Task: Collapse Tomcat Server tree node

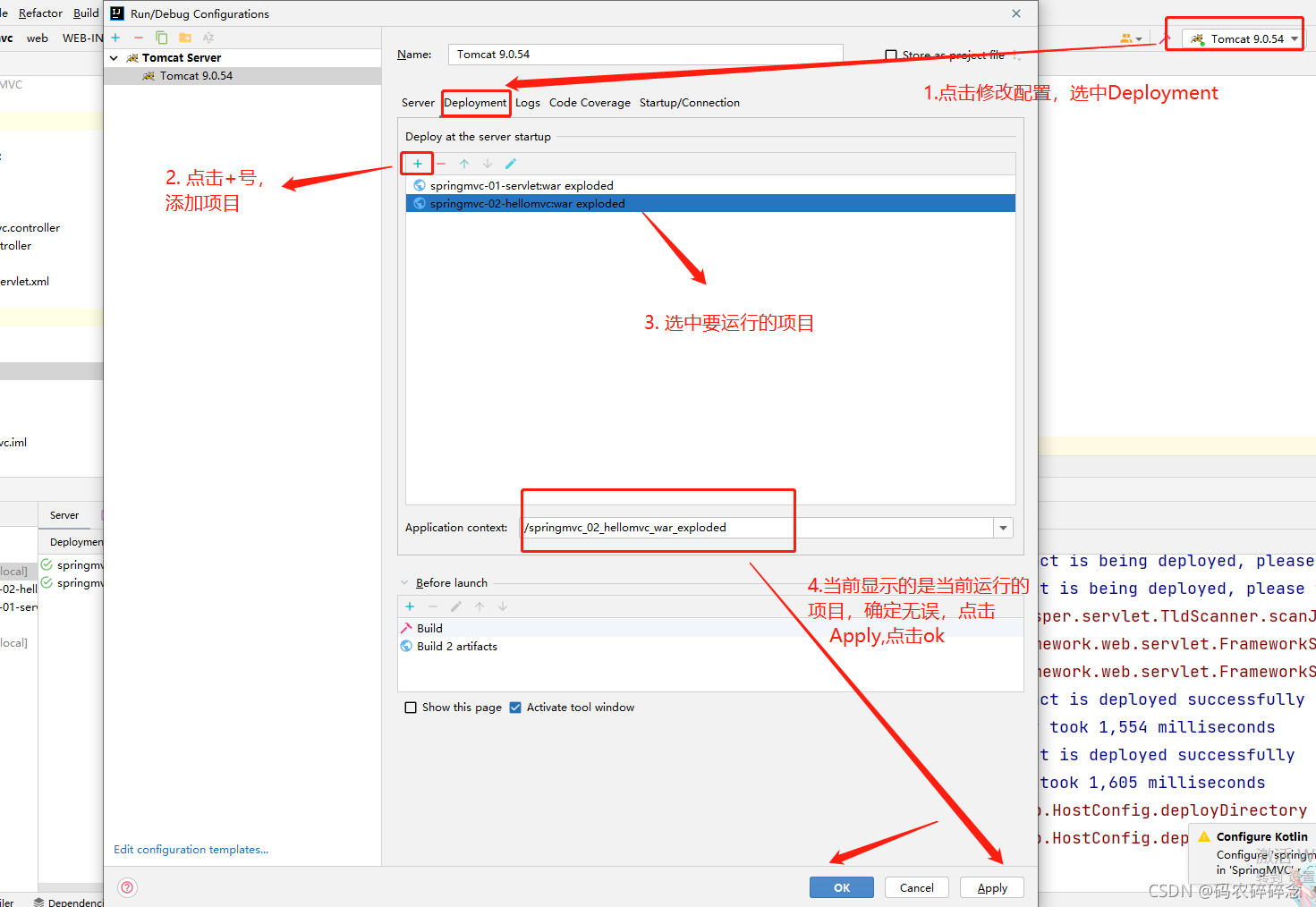Action: click(x=115, y=58)
